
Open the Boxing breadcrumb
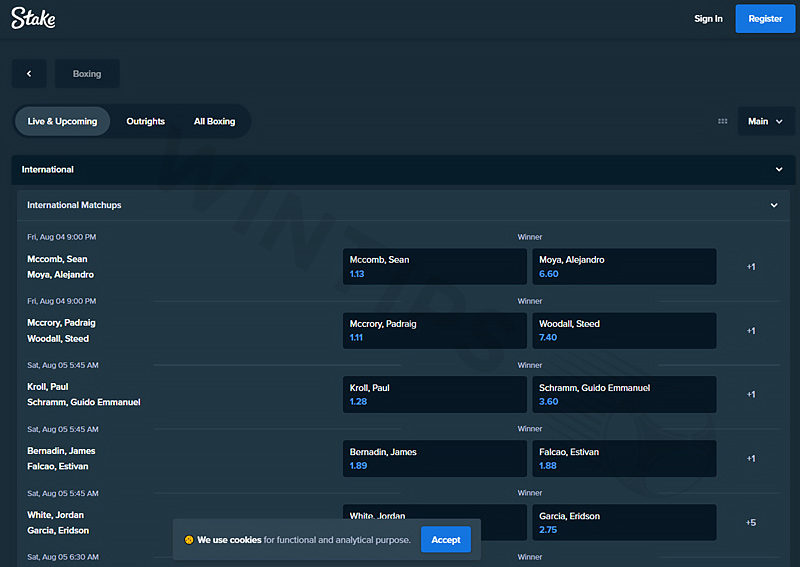click(x=87, y=73)
